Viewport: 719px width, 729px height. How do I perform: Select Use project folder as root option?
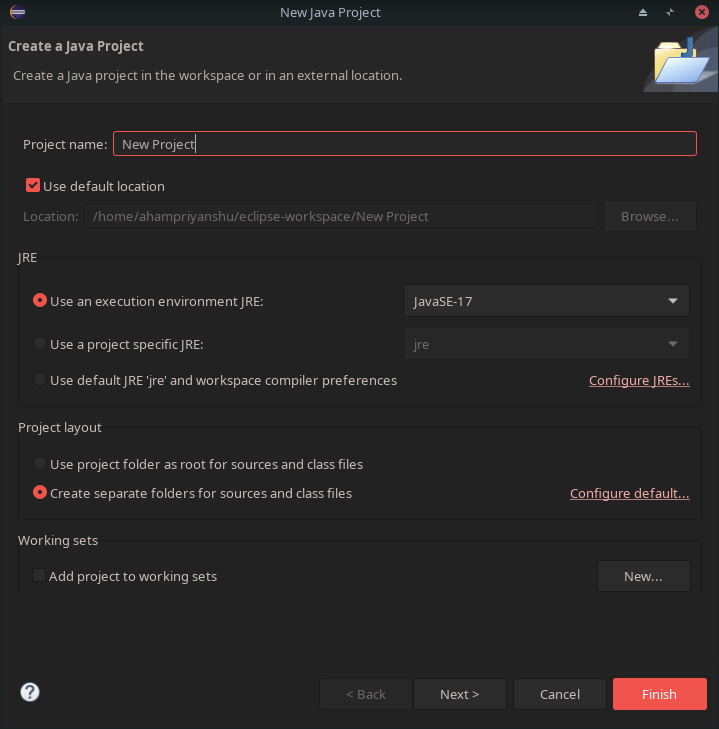pos(40,464)
